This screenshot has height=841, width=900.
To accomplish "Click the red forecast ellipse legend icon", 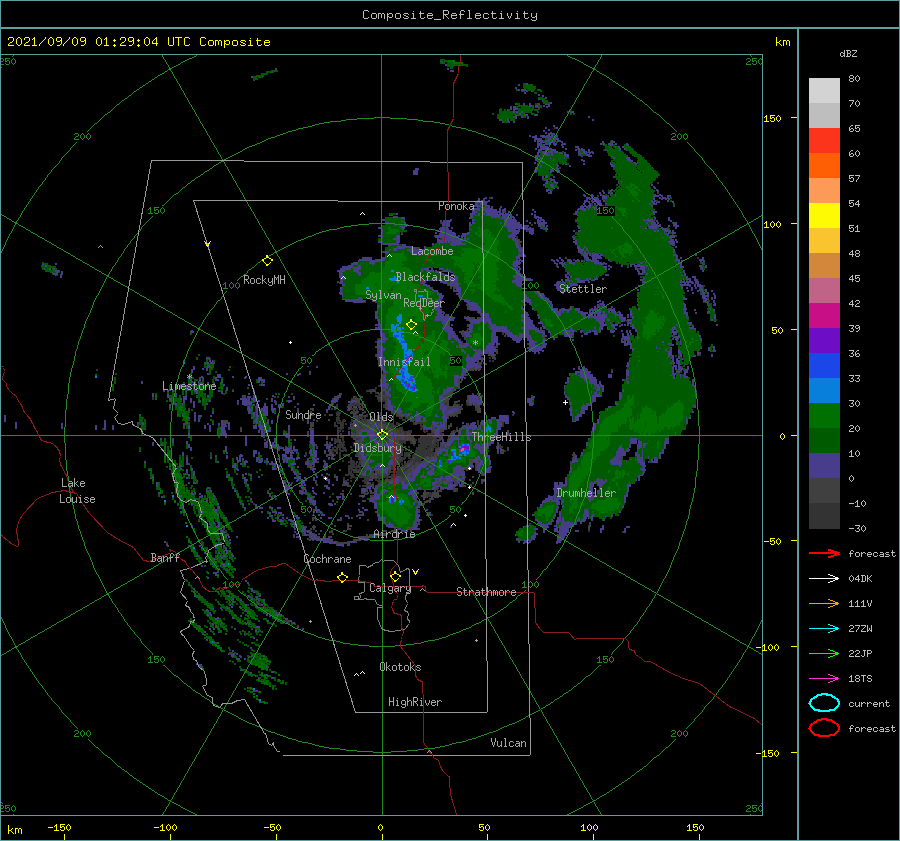I will click(x=824, y=728).
